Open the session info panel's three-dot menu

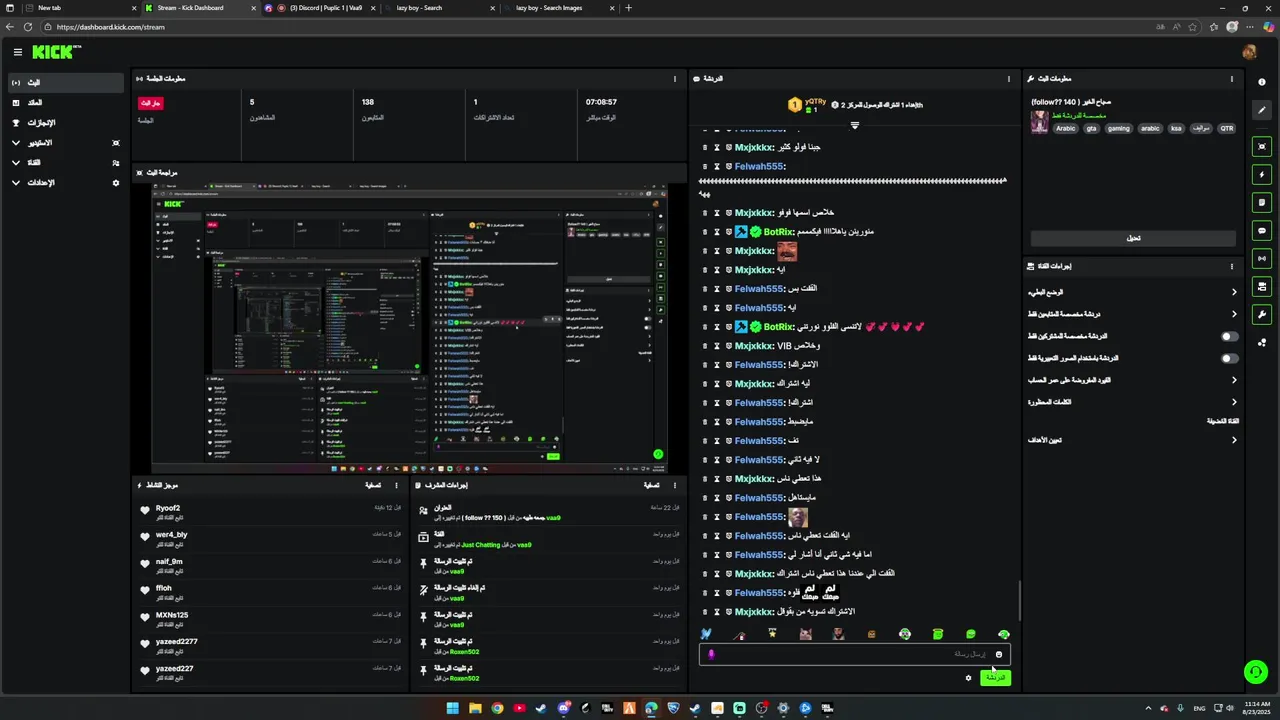point(675,78)
